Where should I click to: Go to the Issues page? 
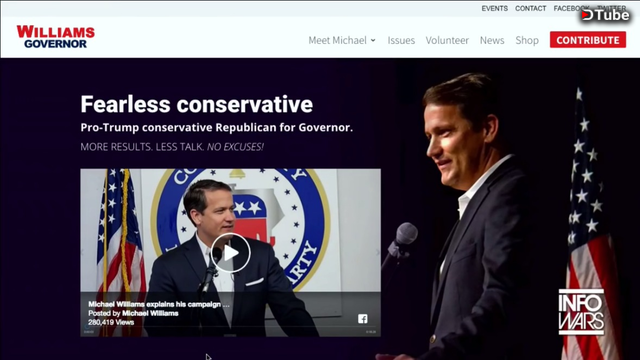(401, 40)
